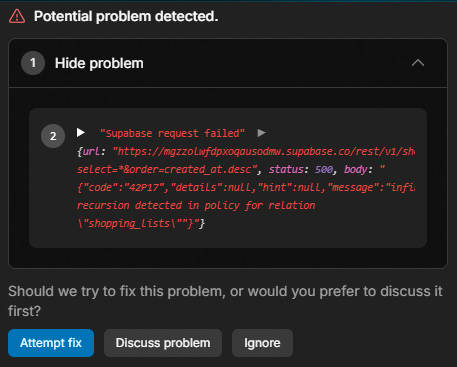Click the step 2 number badge
The width and height of the screenshot is (457, 367).
[x=53, y=136]
